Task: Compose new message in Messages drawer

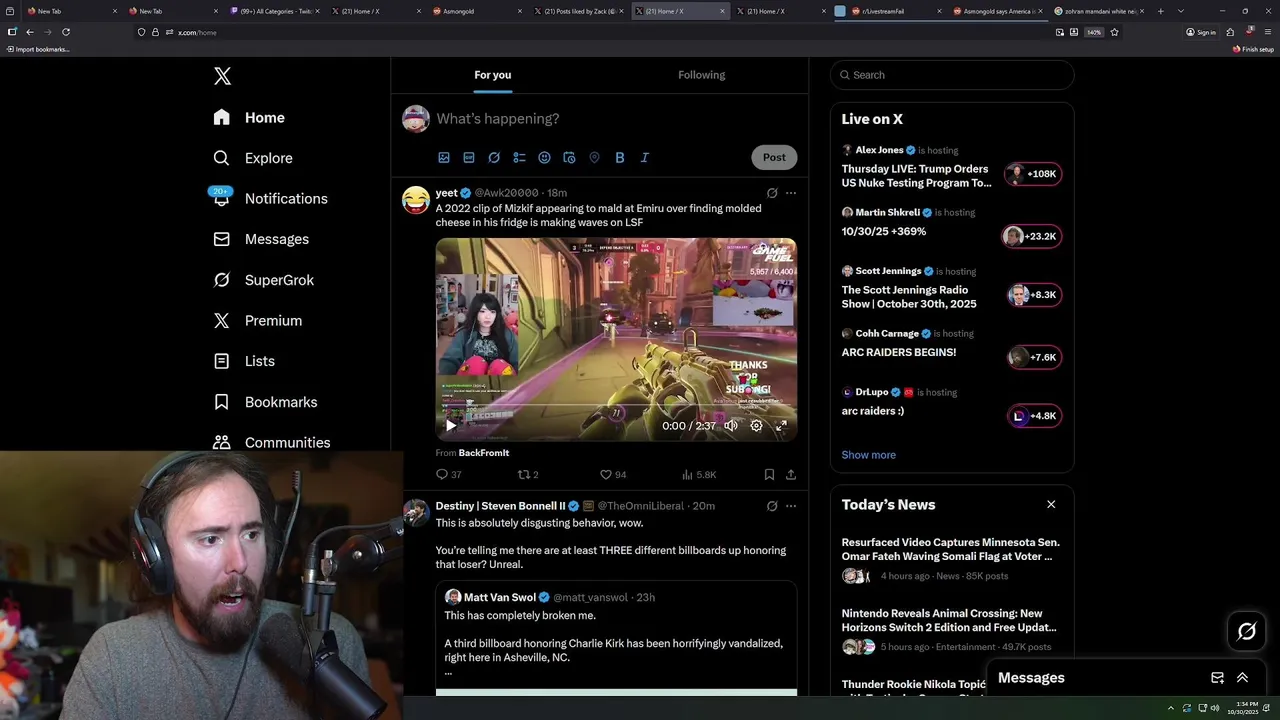Action: pos(1217,678)
